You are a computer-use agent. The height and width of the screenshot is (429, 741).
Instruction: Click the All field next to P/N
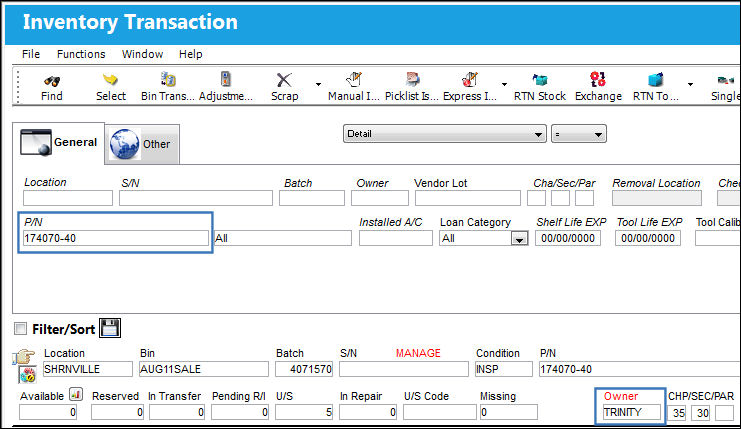283,238
